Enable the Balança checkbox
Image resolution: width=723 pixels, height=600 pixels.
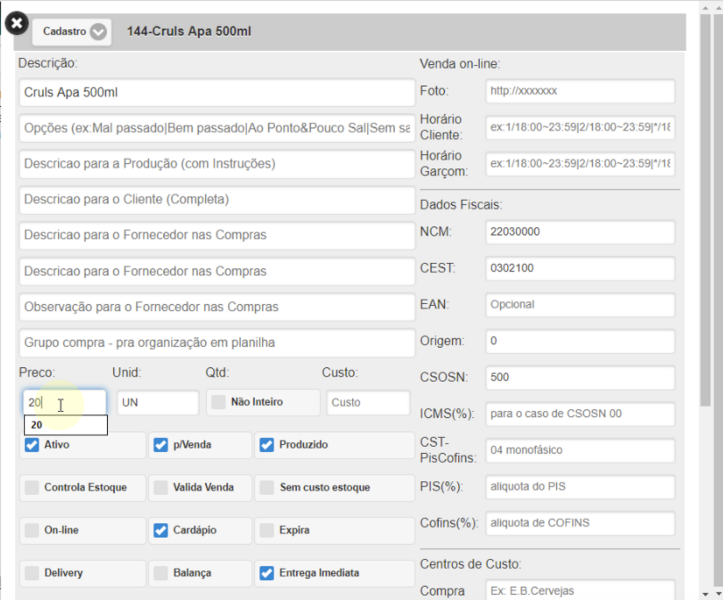point(160,573)
